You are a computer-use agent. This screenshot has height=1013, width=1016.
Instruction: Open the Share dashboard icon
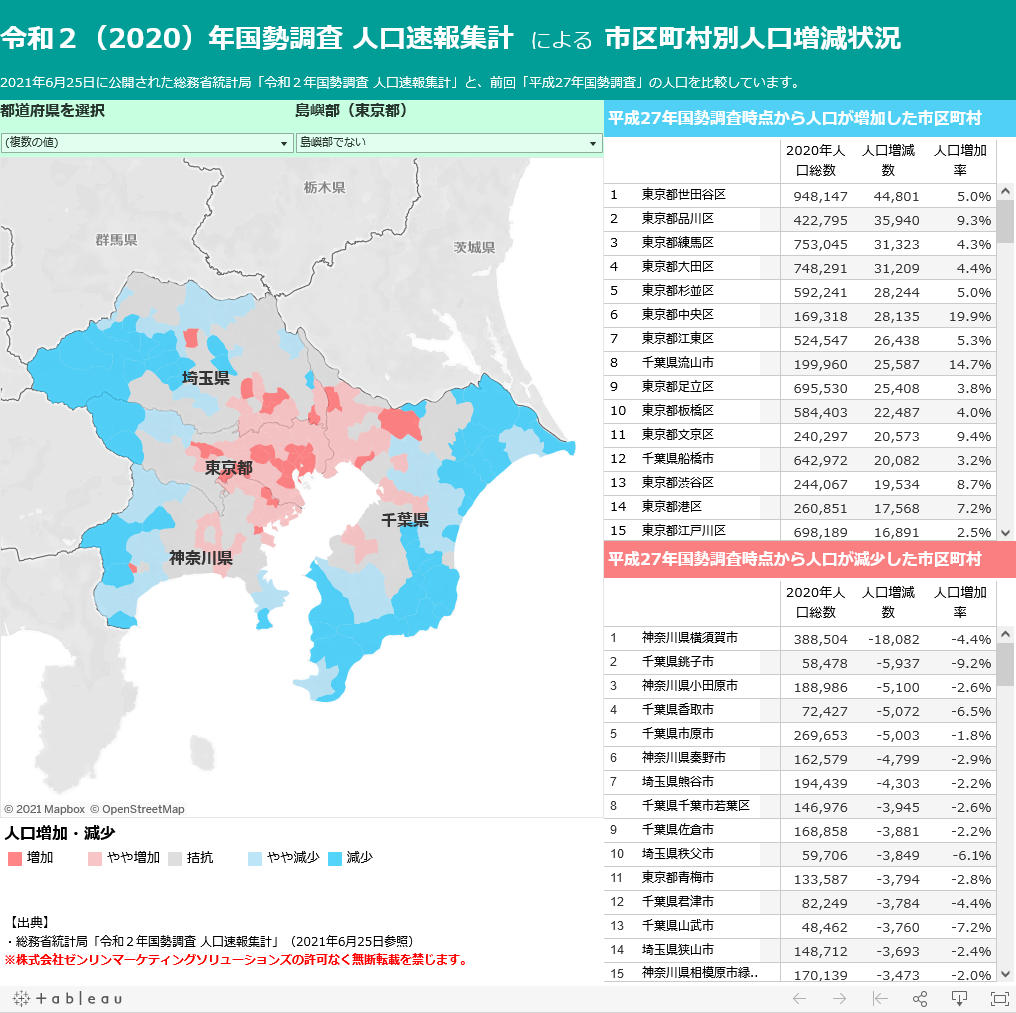click(x=920, y=999)
